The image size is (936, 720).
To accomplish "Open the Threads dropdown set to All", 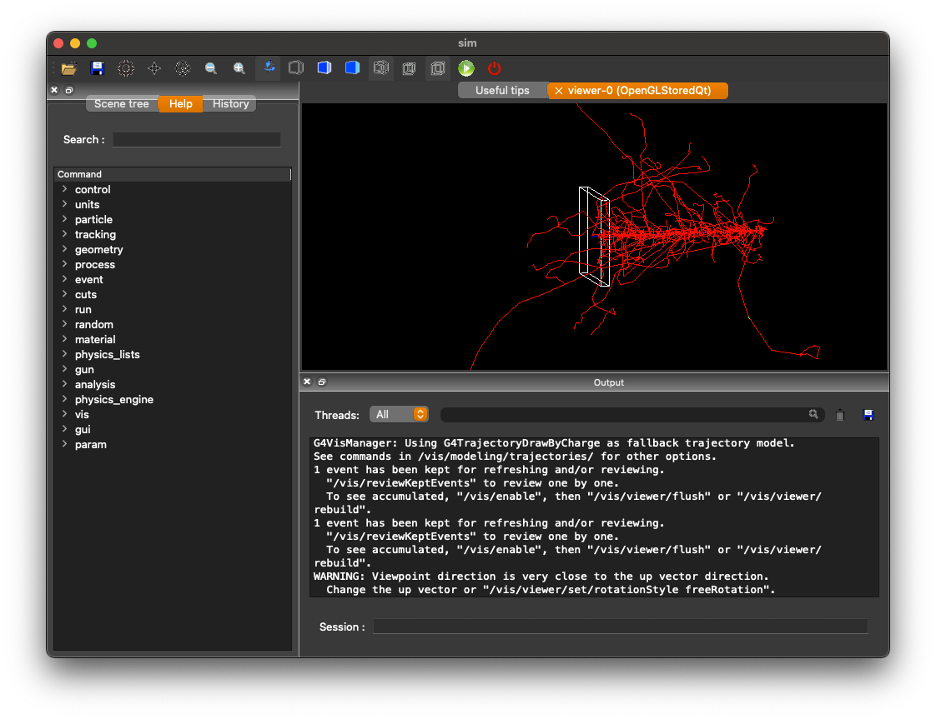I will coord(399,414).
